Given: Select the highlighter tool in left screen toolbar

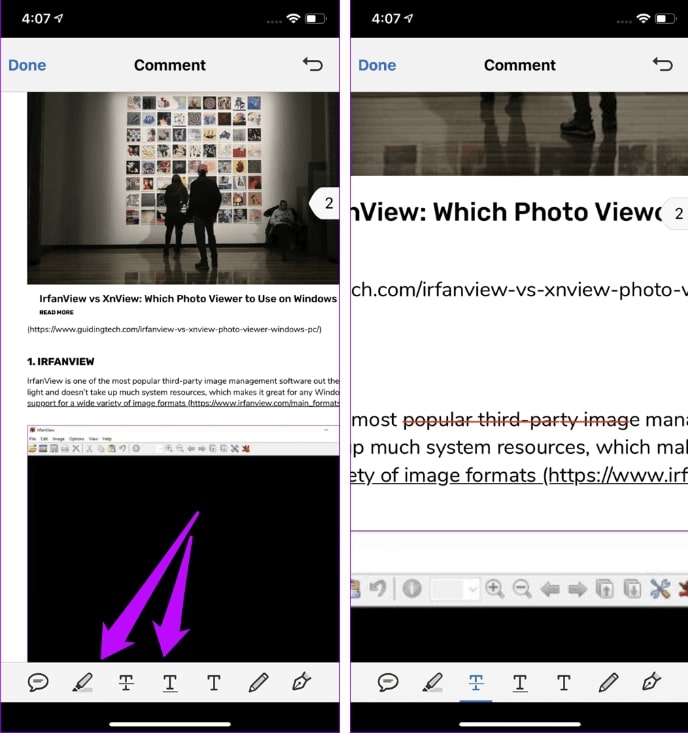Looking at the screenshot, I should tap(83, 683).
